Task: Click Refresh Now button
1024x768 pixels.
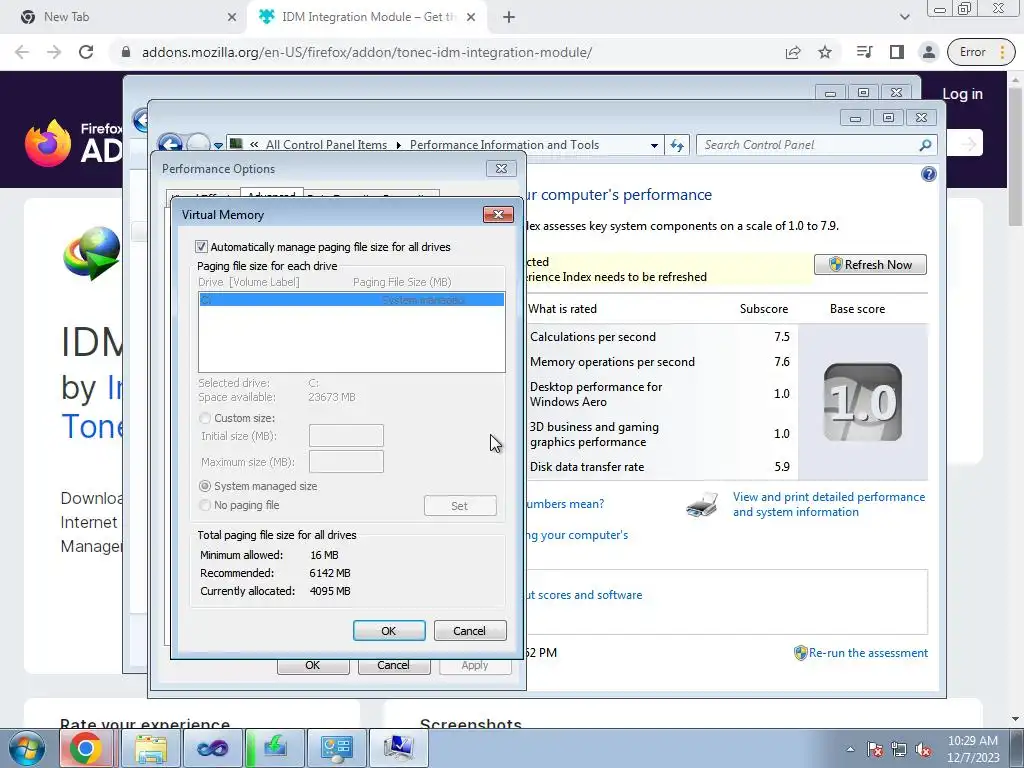Action: pyautogui.click(x=870, y=264)
